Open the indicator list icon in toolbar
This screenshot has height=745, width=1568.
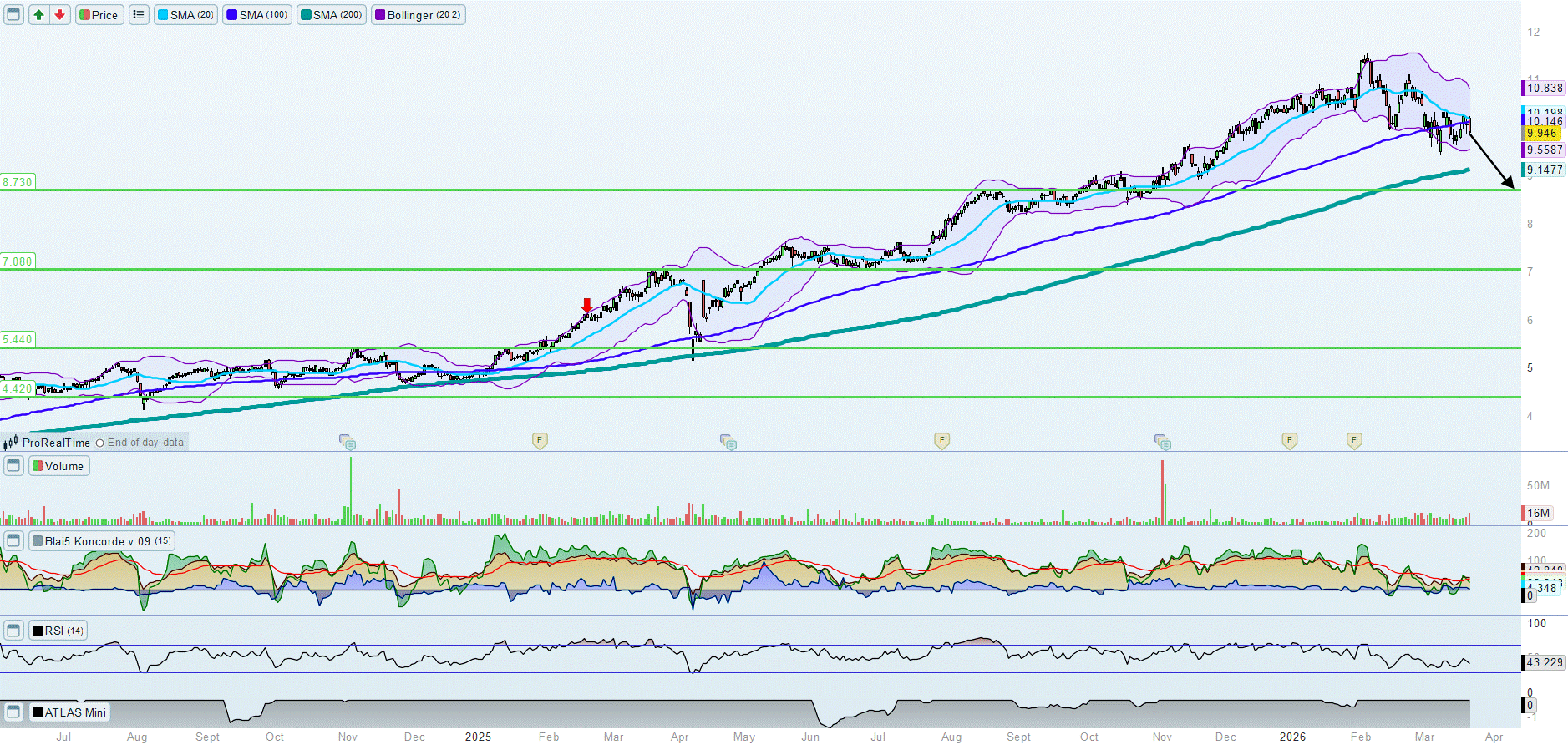pyautogui.click(x=139, y=15)
